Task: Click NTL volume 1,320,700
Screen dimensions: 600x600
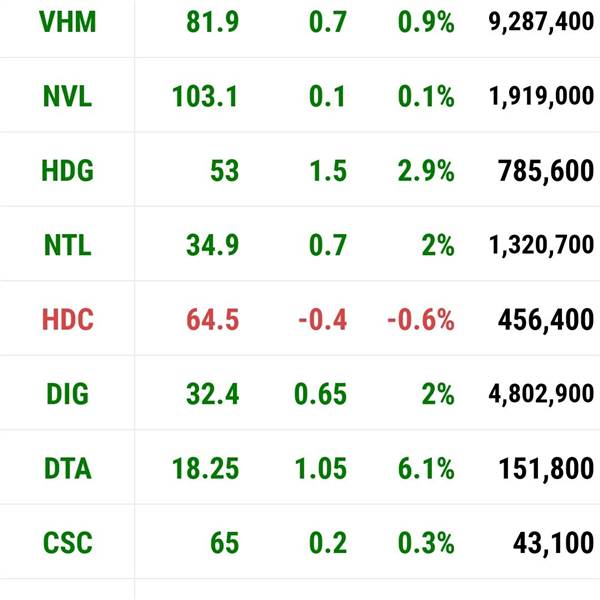Action: [541, 245]
